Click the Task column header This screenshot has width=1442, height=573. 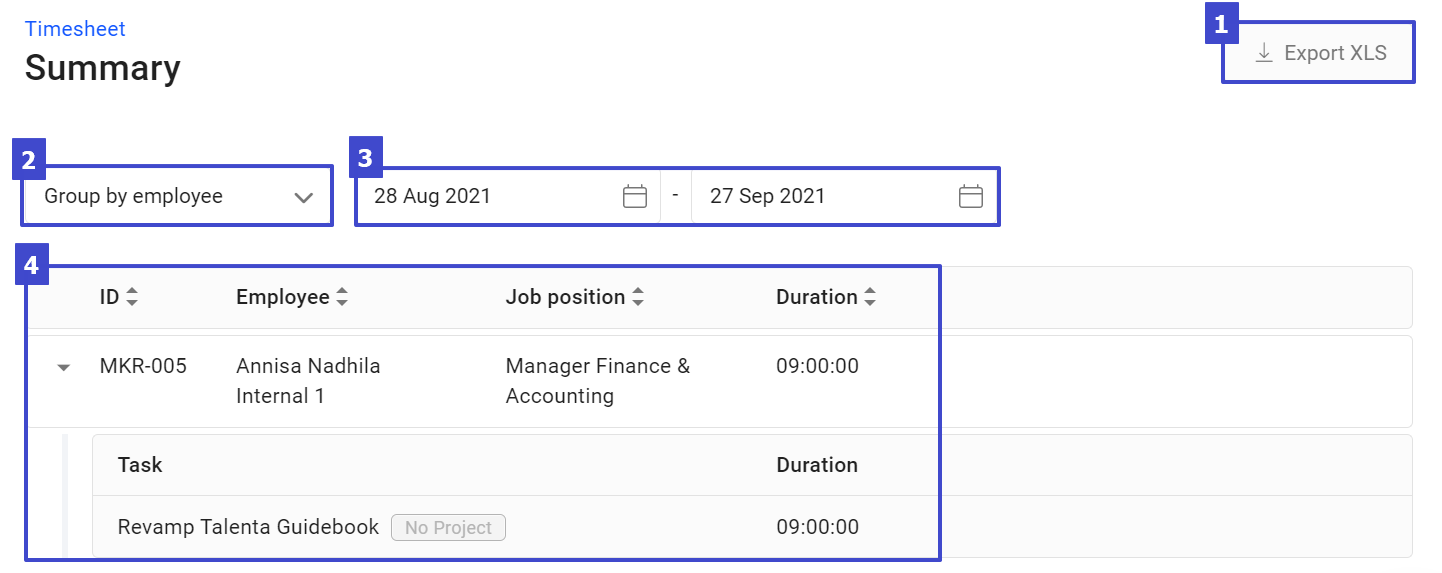(x=140, y=465)
